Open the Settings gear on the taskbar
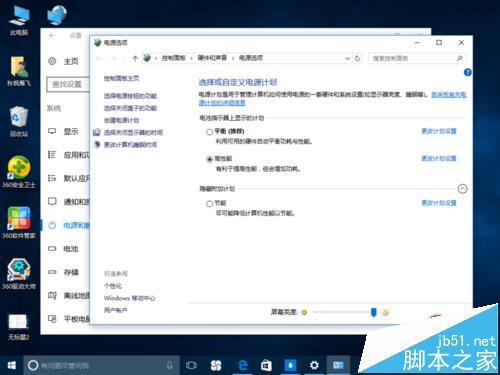The width and height of the screenshot is (500, 375). [314, 365]
